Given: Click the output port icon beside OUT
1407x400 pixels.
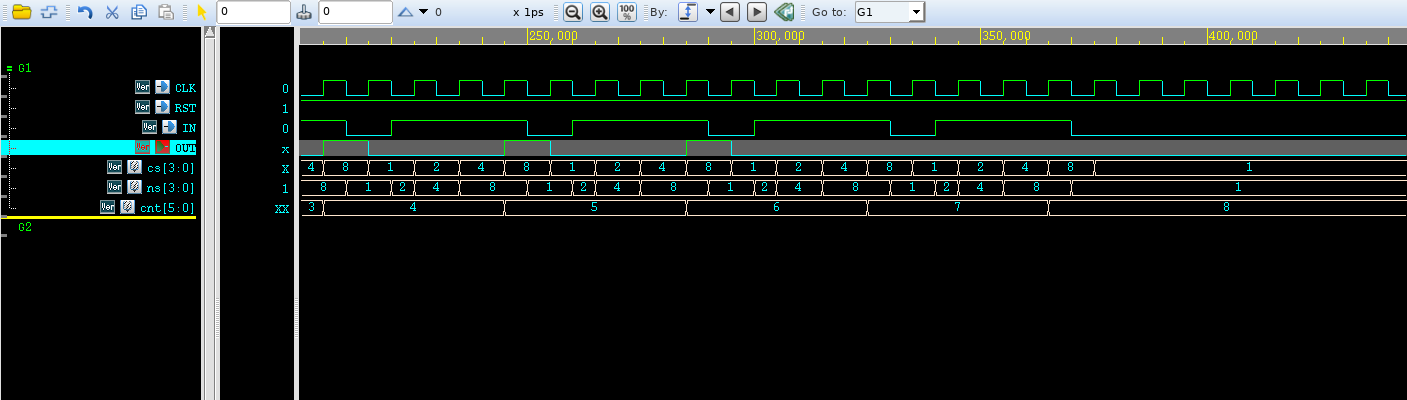Looking at the screenshot, I should coord(162,147).
